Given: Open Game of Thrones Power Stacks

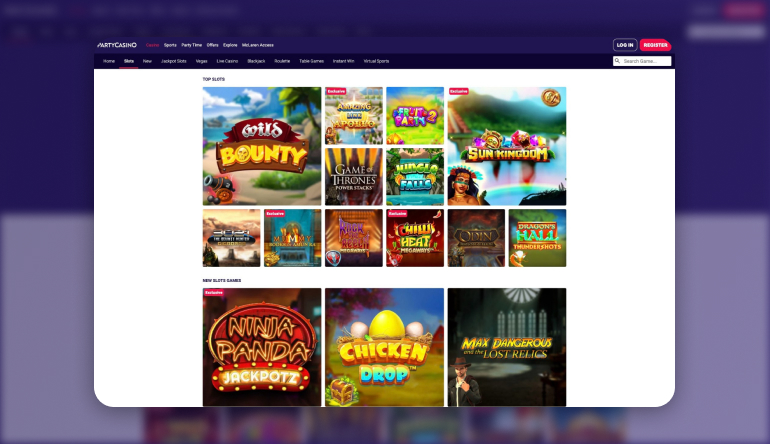Looking at the screenshot, I should point(354,177).
